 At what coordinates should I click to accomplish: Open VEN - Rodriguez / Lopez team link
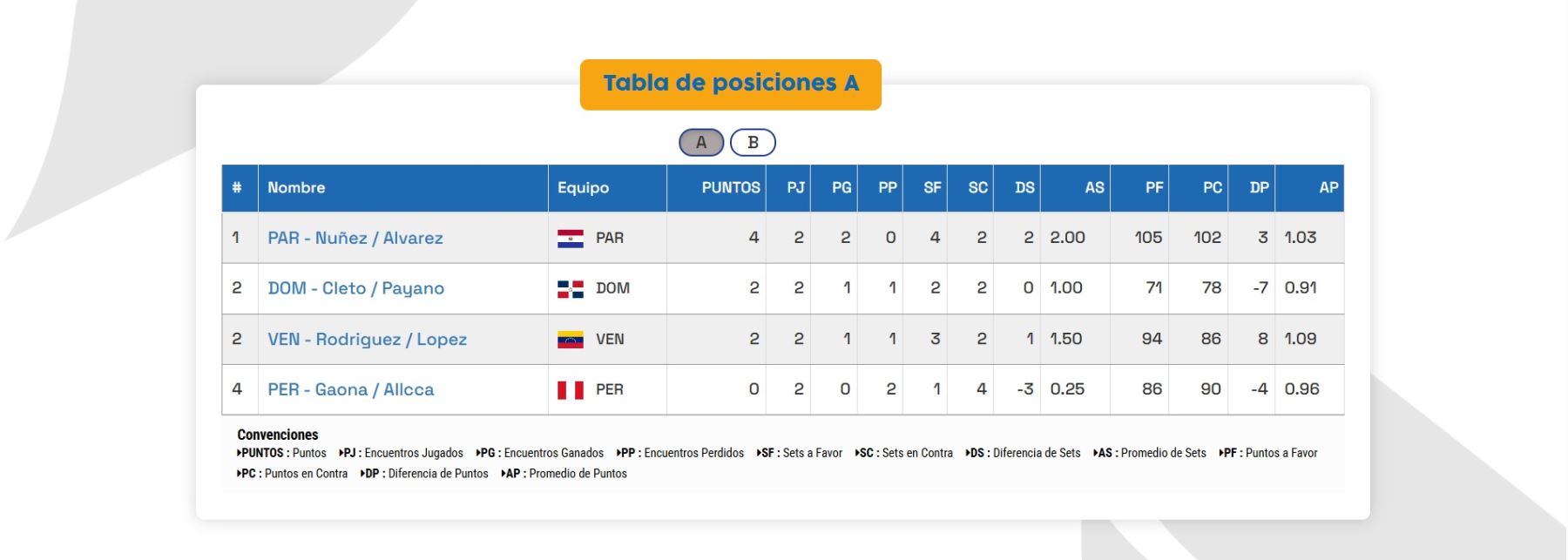point(367,340)
